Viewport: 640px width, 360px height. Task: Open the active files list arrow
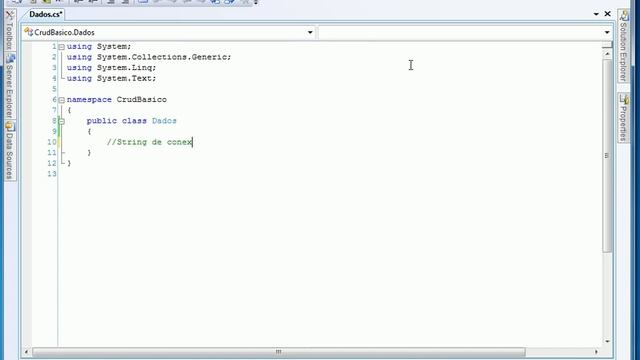click(x=596, y=14)
